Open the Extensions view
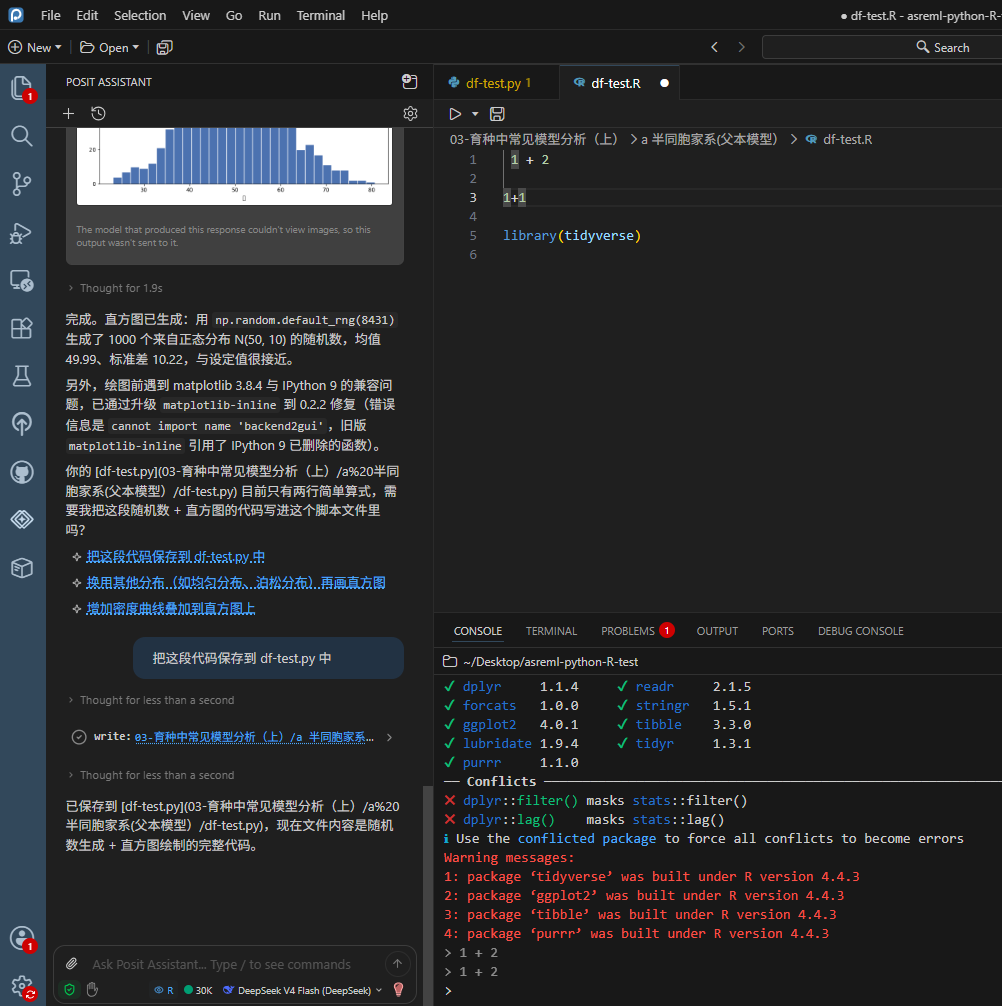Screen dimensions: 1002x1006 [x=22, y=328]
